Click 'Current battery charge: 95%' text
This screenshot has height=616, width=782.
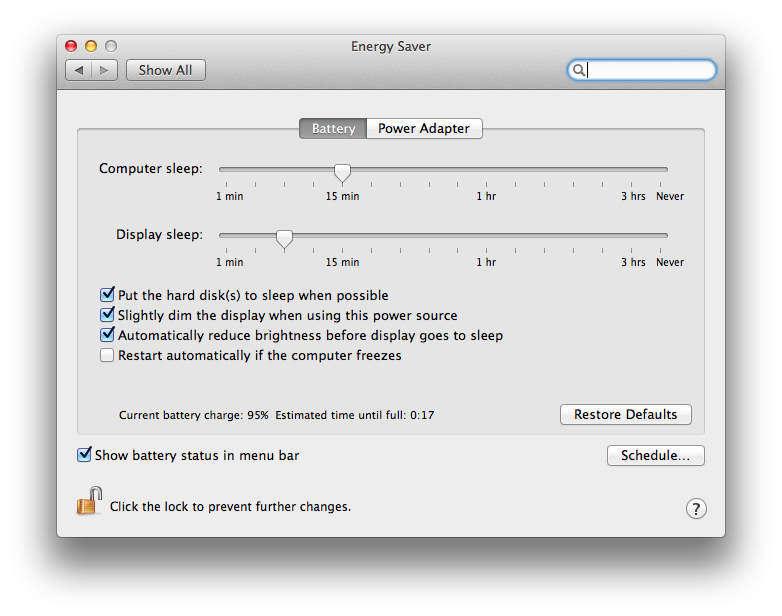[x=194, y=415]
